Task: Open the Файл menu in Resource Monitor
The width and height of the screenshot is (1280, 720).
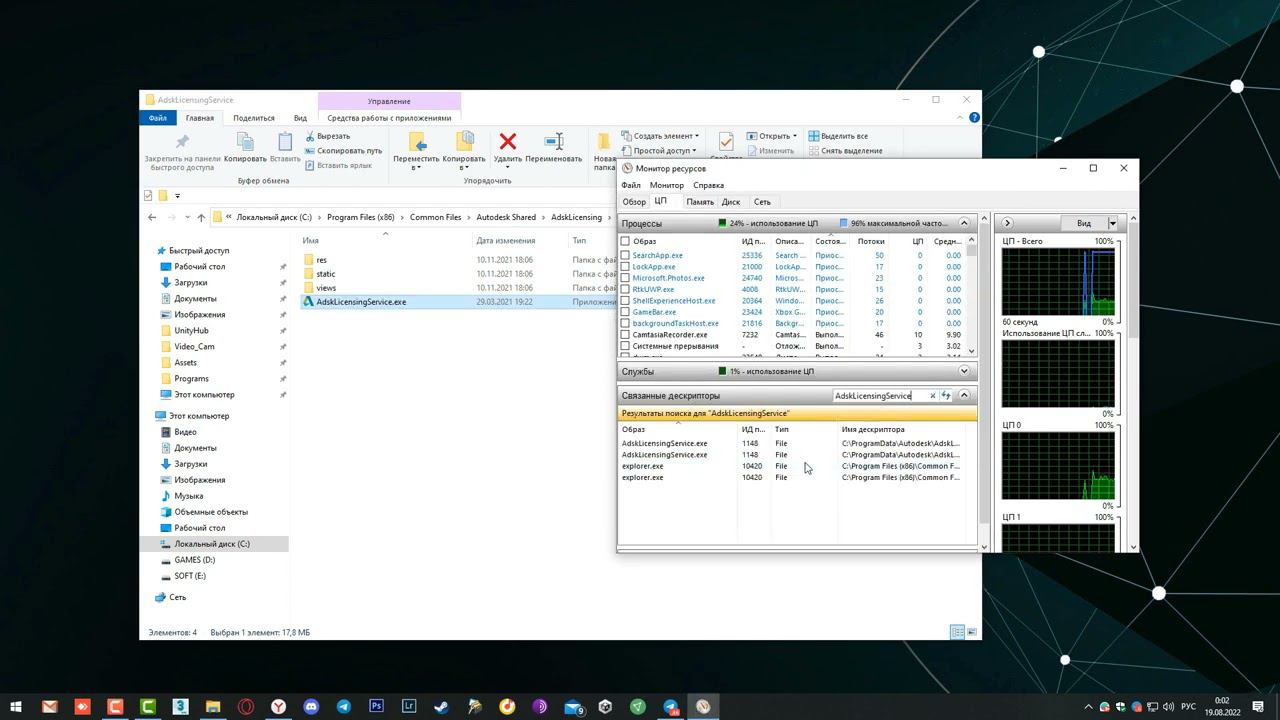Action: (x=631, y=185)
